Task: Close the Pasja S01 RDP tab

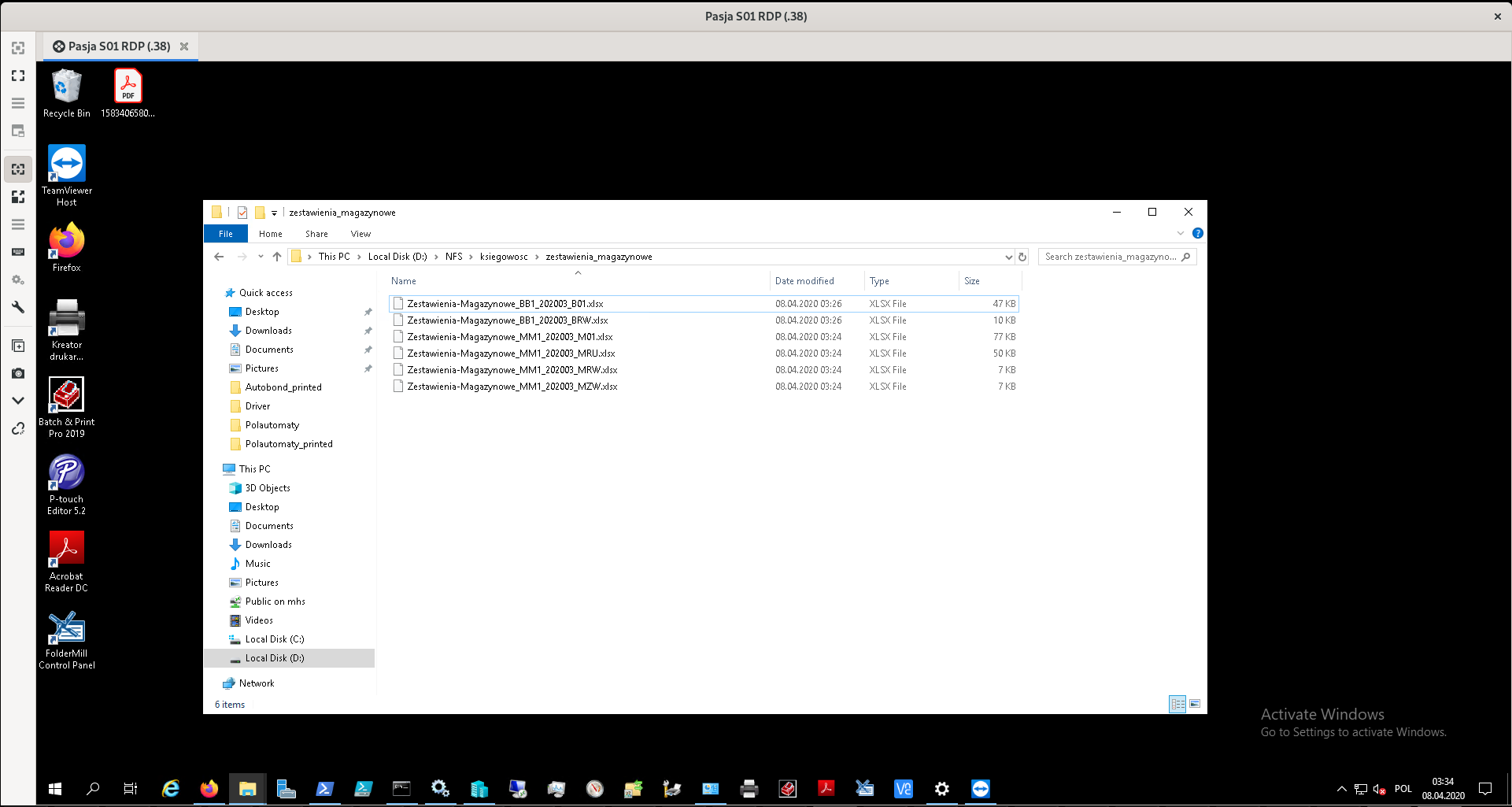Action: point(184,46)
